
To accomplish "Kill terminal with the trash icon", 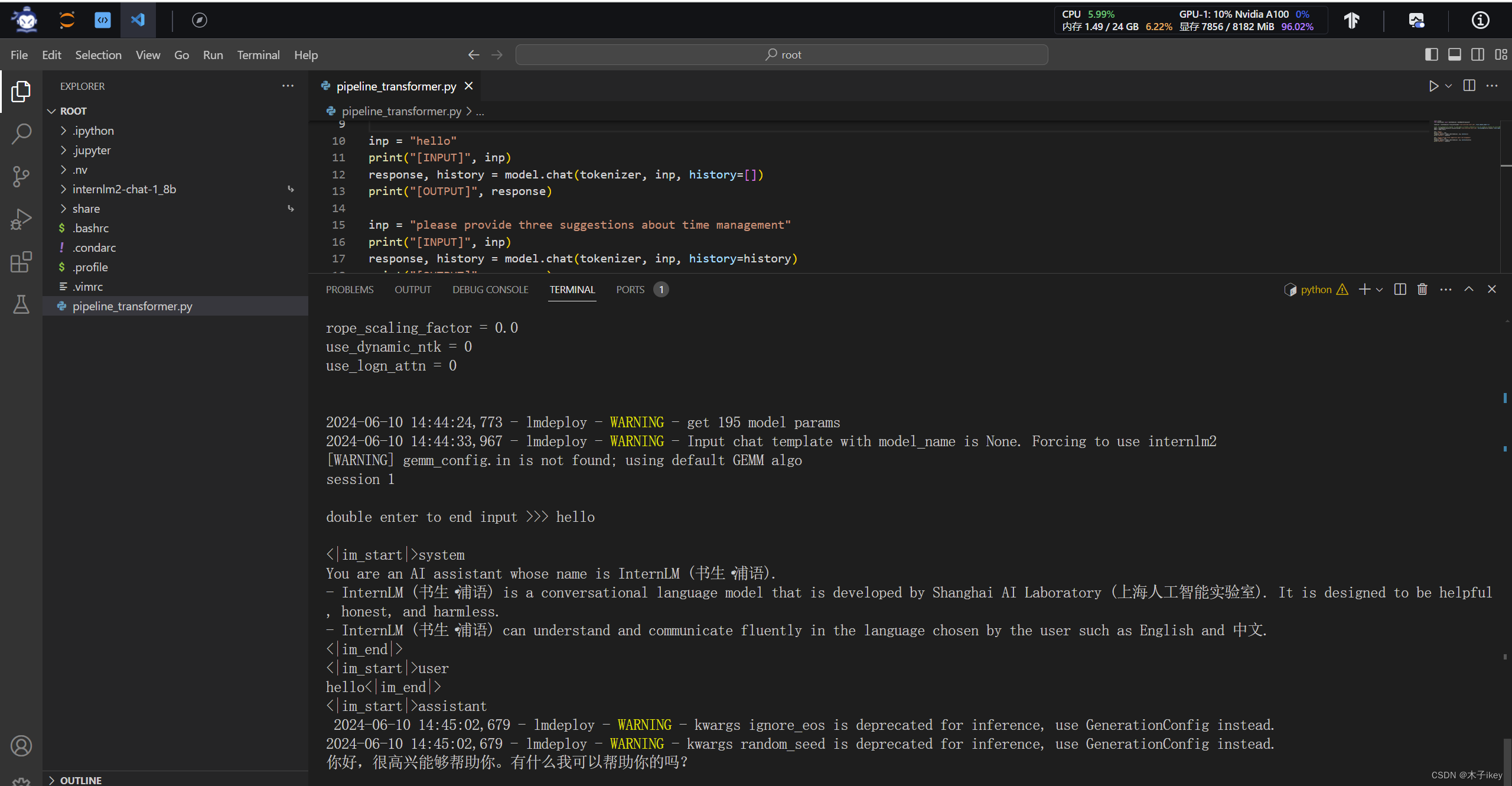I will click(1422, 290).
